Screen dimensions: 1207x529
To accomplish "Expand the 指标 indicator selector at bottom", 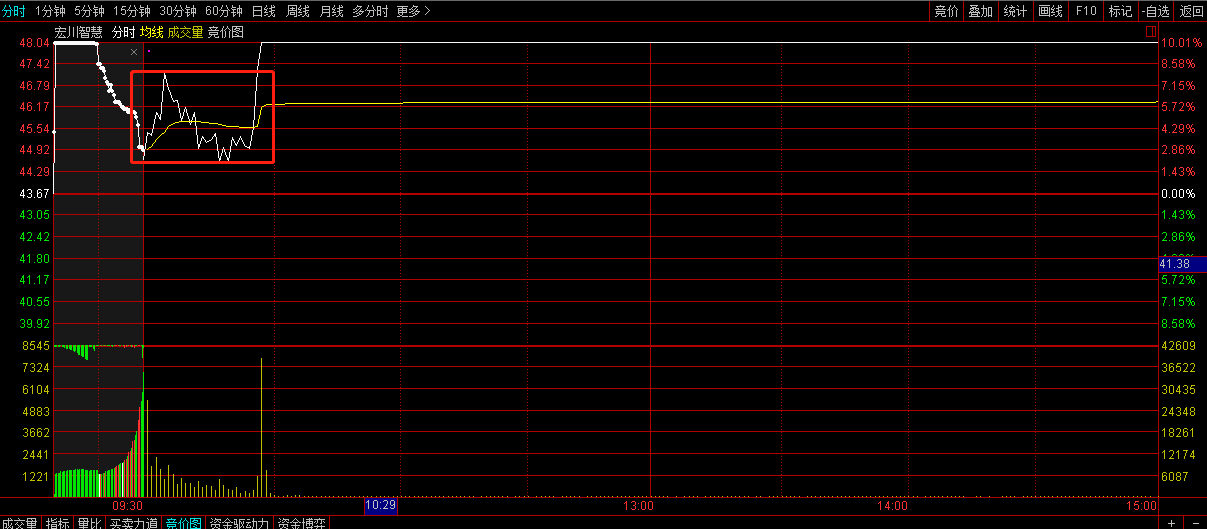I will coord(57,523).
